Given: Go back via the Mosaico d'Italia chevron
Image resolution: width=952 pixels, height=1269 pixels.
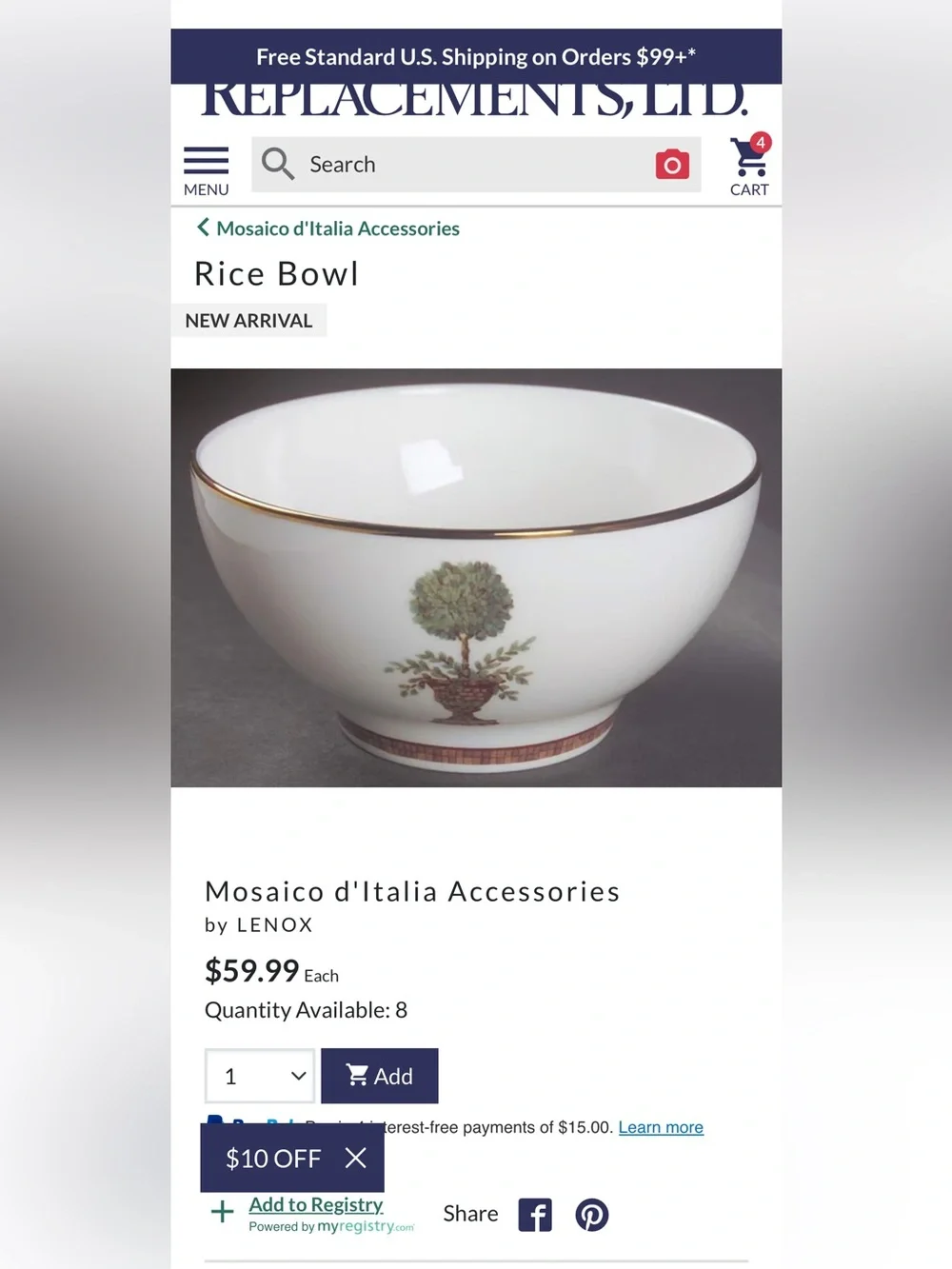Looking at the screenshot, I should click(202, 228).
